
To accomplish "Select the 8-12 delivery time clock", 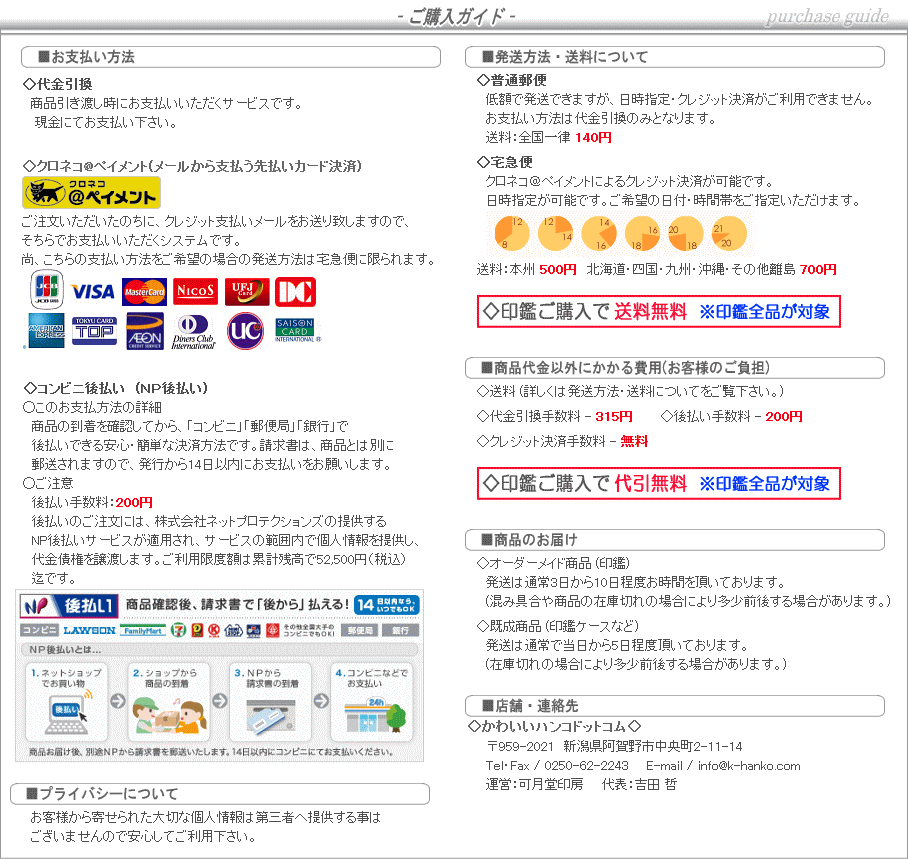I will pos(510,233).
